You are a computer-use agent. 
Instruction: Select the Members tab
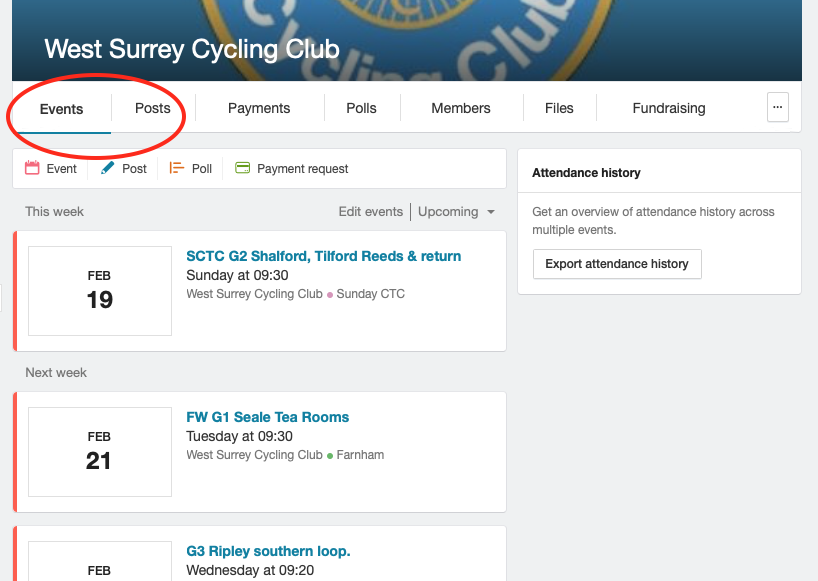point(461,108)
